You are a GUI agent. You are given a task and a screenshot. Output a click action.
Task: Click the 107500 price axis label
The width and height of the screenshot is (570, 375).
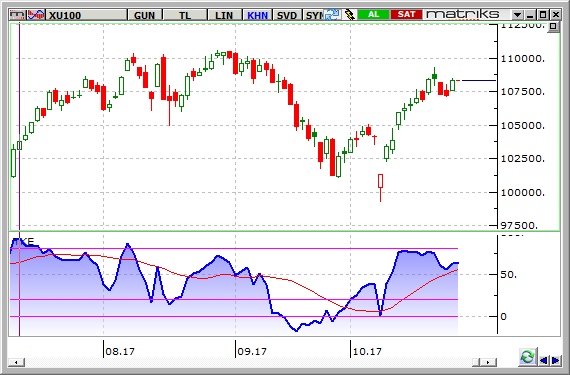pos(522,92)
